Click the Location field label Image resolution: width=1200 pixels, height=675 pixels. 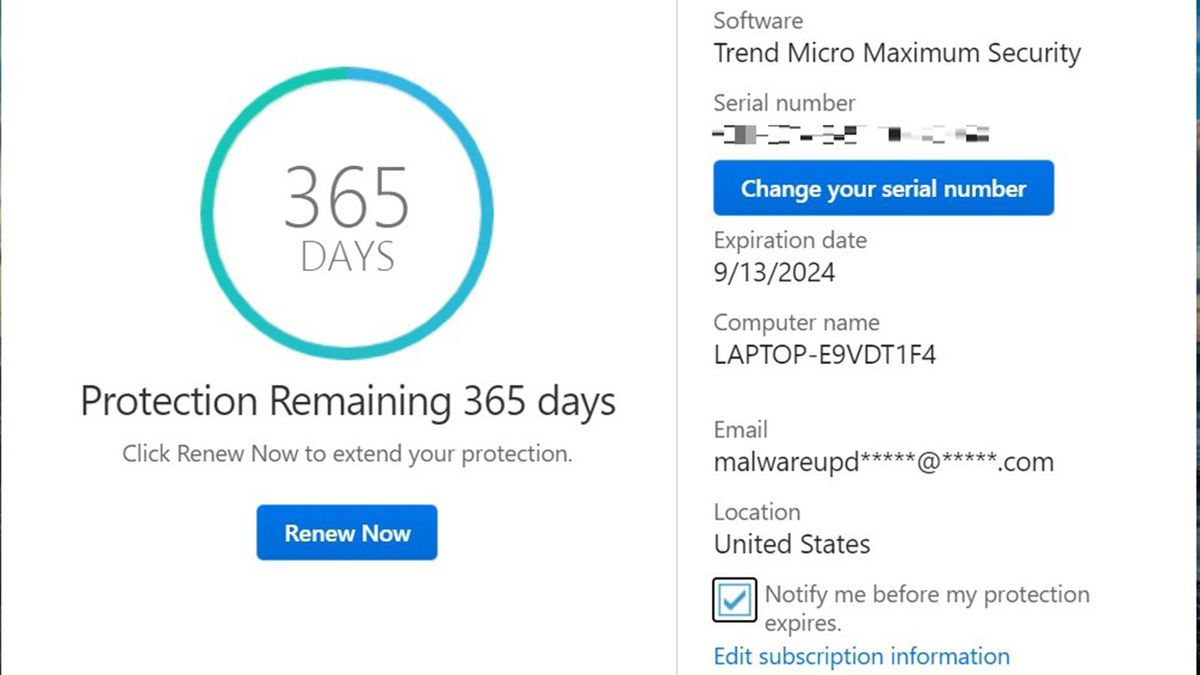point(757,512)
